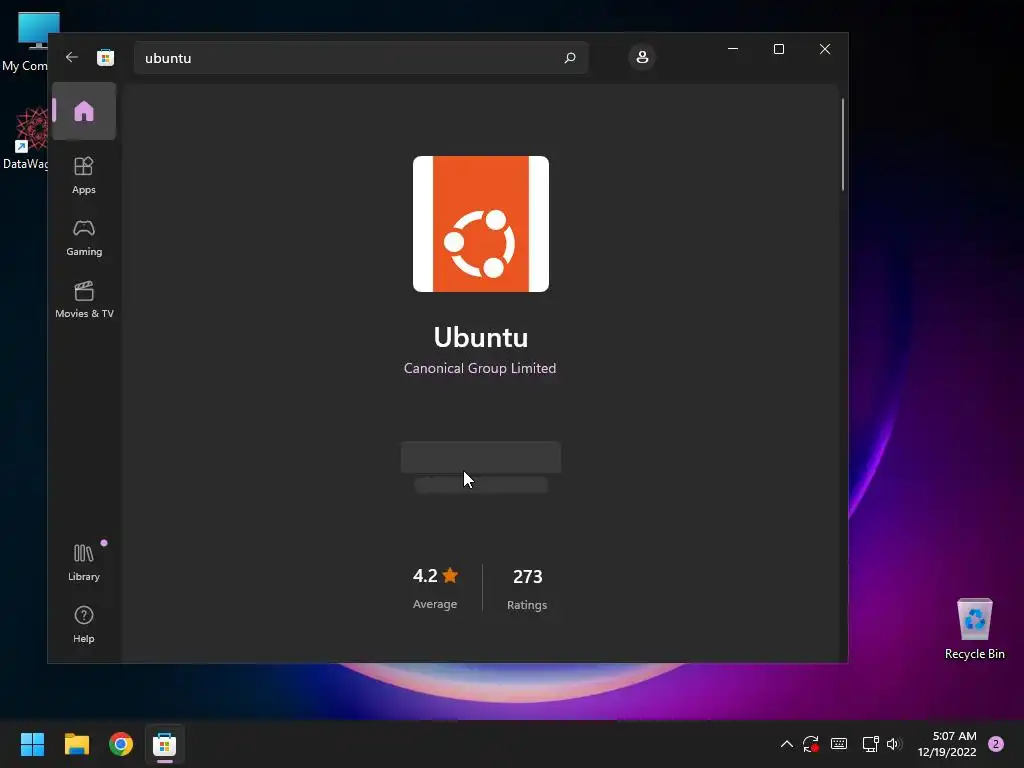The height and width of the screenshot is (768, 1024).
Task: Open the Movies & TV section
Action: [x=84, y=300]
